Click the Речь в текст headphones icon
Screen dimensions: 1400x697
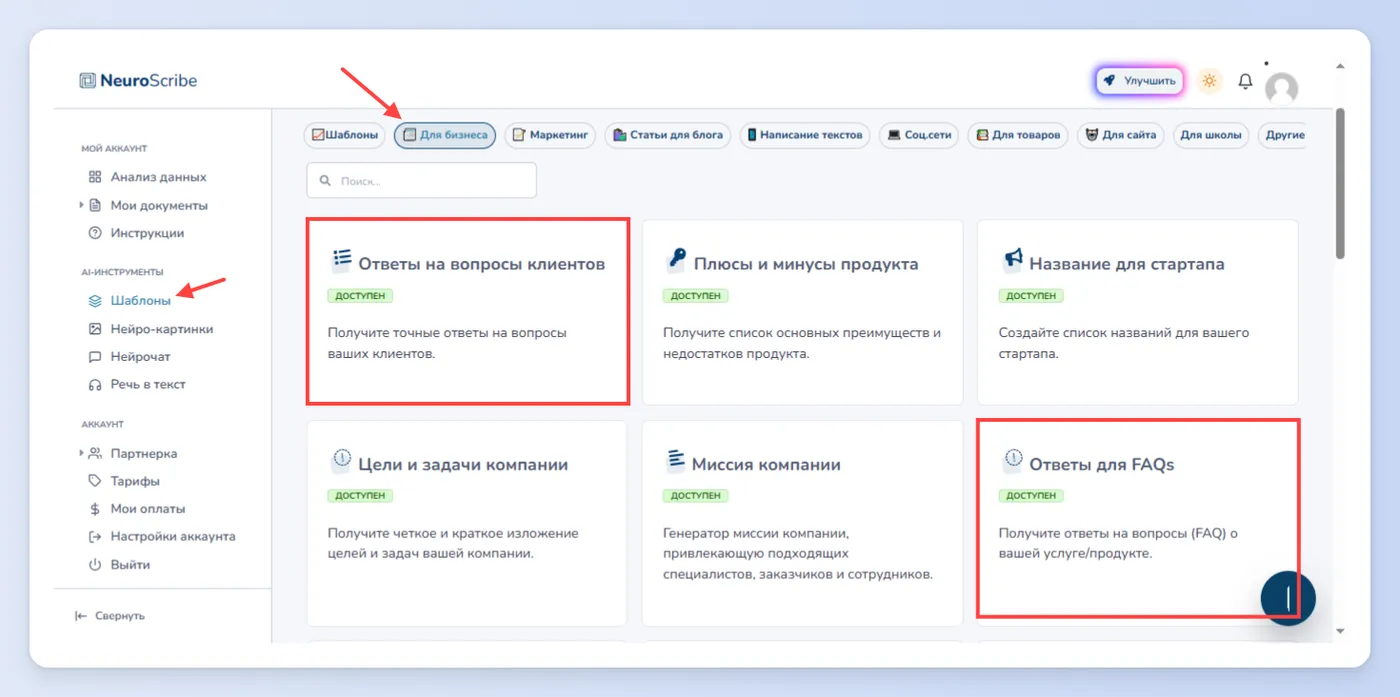coord(95,384)
